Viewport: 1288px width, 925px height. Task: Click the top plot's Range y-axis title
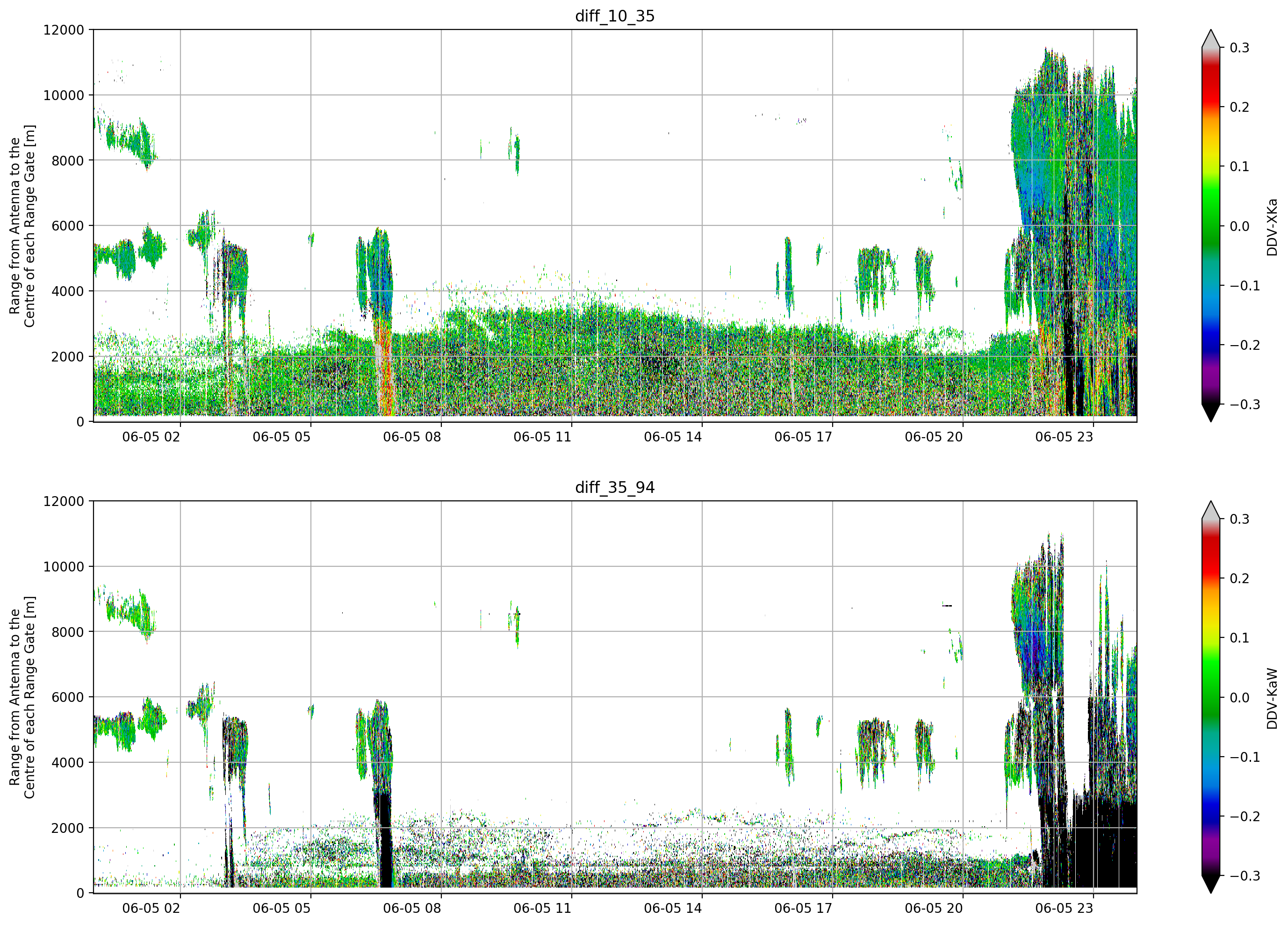[x=22, y=225]
